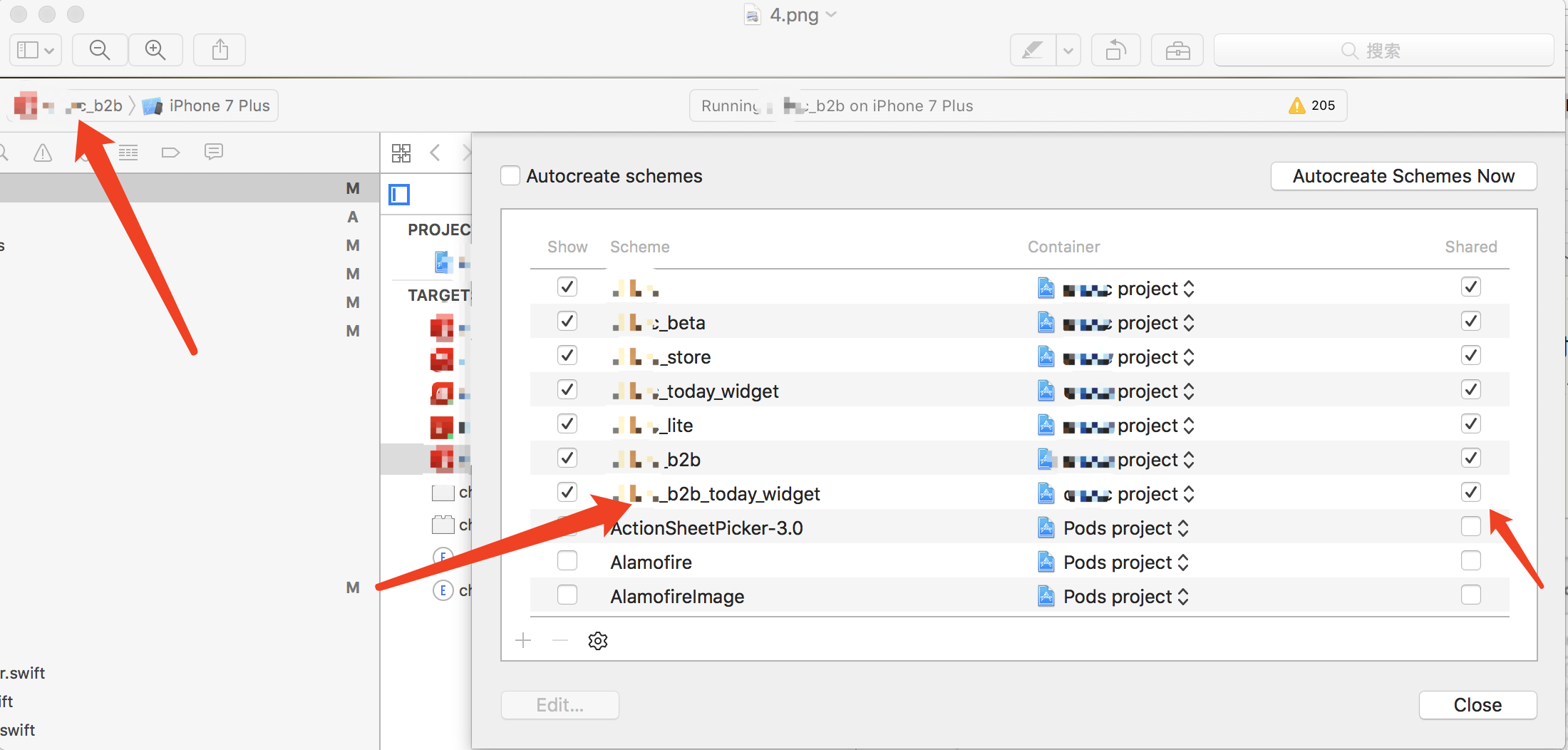Select the _b2b_today_widget scheme row
The width and height of the screenshot is (1568, 750).
1019,493
